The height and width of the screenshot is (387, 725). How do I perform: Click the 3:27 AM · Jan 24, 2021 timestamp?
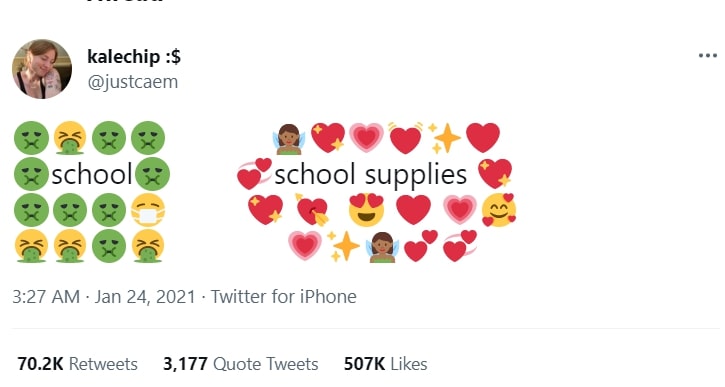[104, 297]
